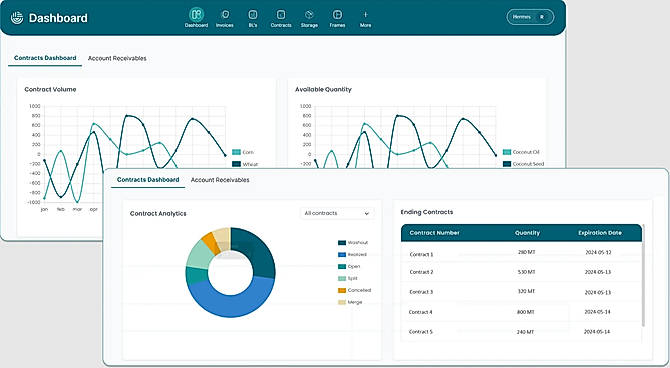
Task: Click the Merge legend color swatch
Action: [x=342, y=302]
